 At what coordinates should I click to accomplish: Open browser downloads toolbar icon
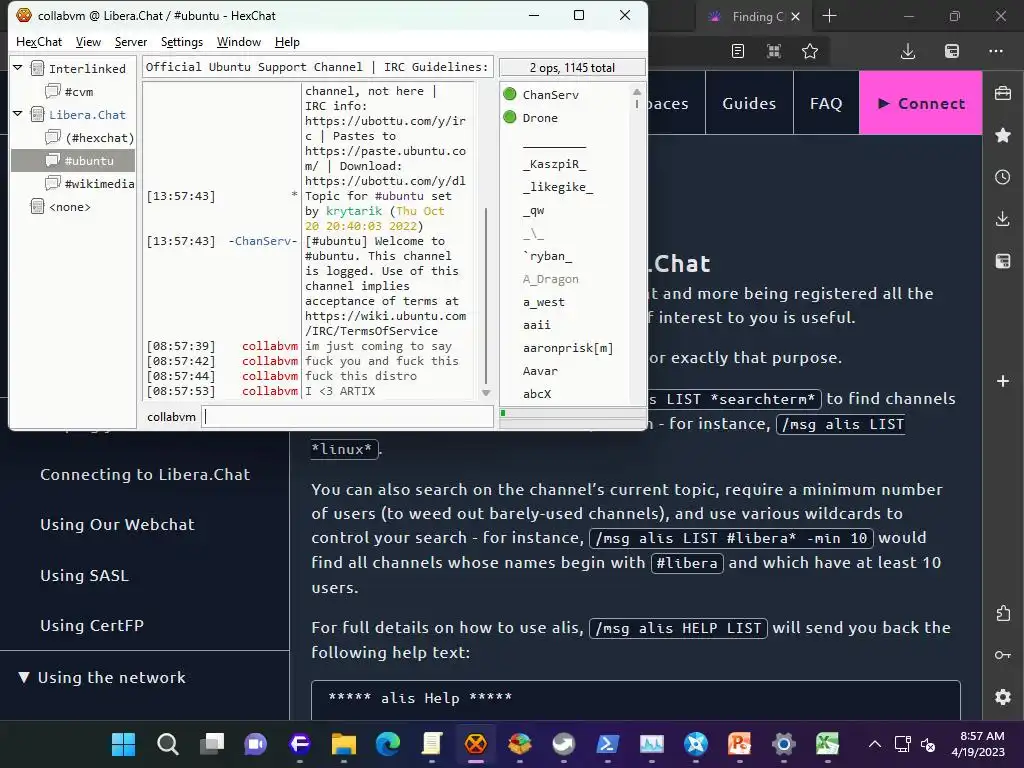tap(908, 51)
